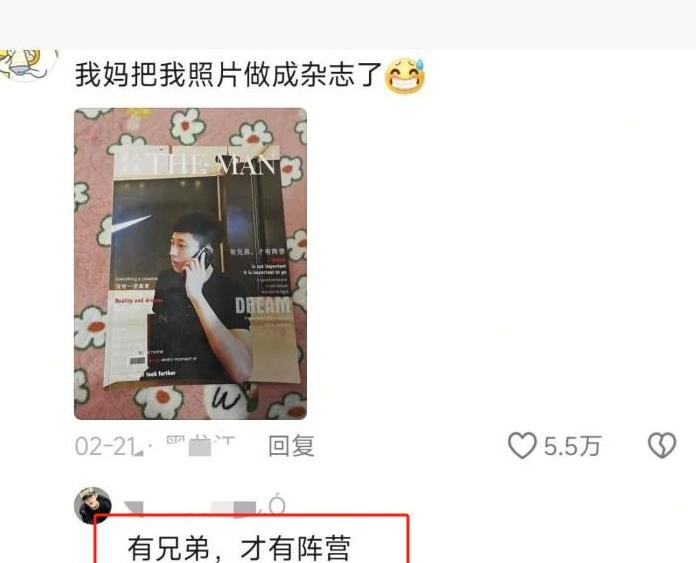
Task: Tap the THE MAN title on the cover
Action: click(x=196, y=162)
